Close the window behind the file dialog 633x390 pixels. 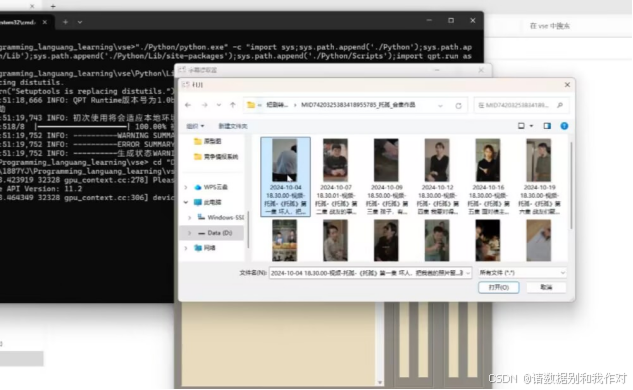click(481, 70)
